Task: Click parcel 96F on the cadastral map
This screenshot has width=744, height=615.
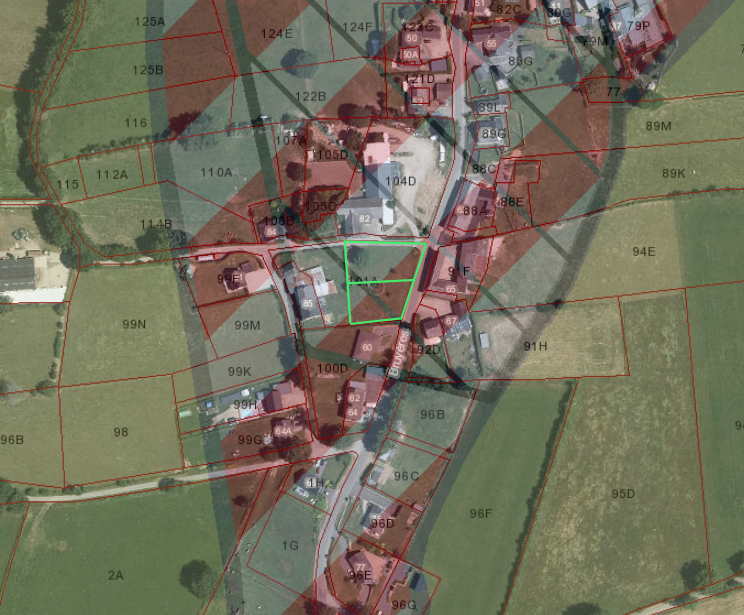Action: tap(481, 513)
